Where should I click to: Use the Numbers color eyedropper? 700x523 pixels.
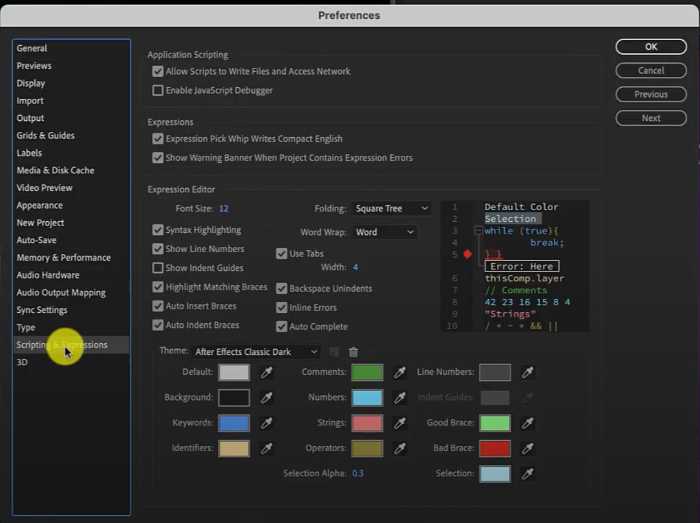(400, 398)
